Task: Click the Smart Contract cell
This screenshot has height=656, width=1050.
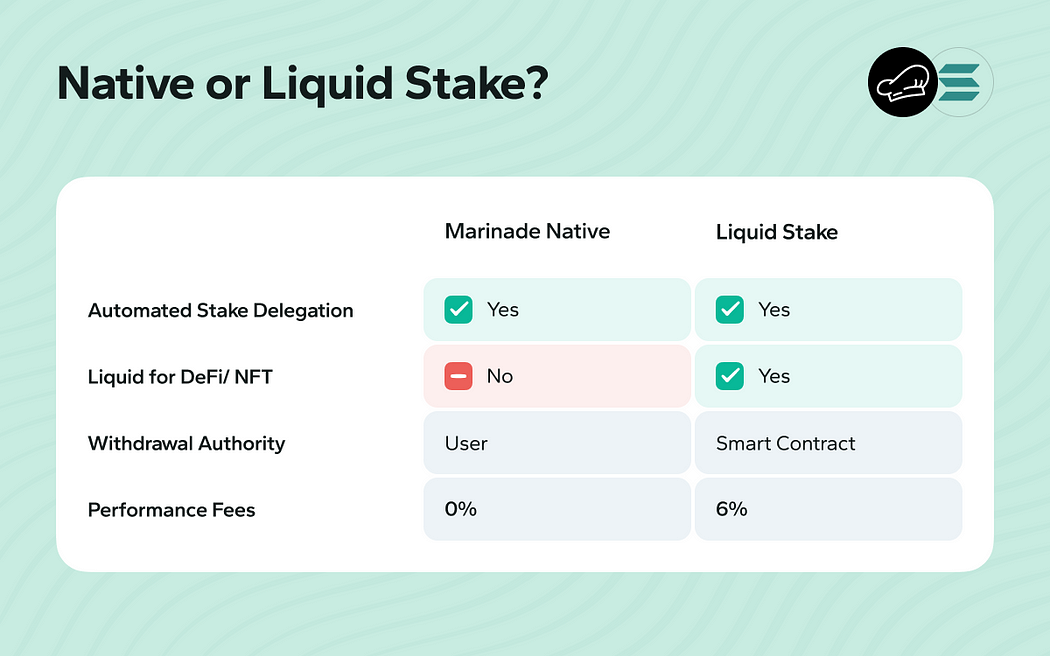Action: coord(786,443)
